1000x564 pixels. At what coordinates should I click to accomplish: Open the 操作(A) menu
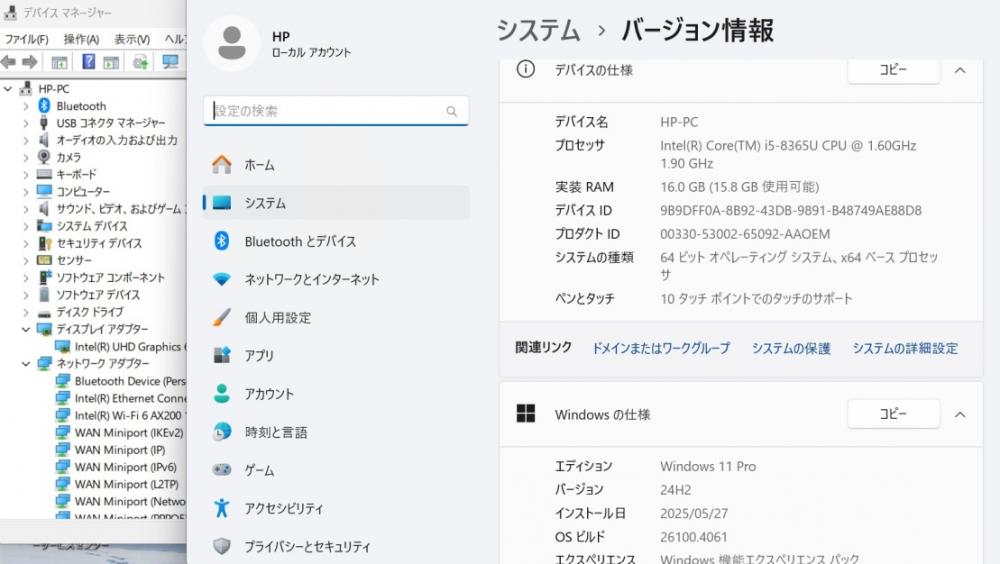(x=81, y=39)
